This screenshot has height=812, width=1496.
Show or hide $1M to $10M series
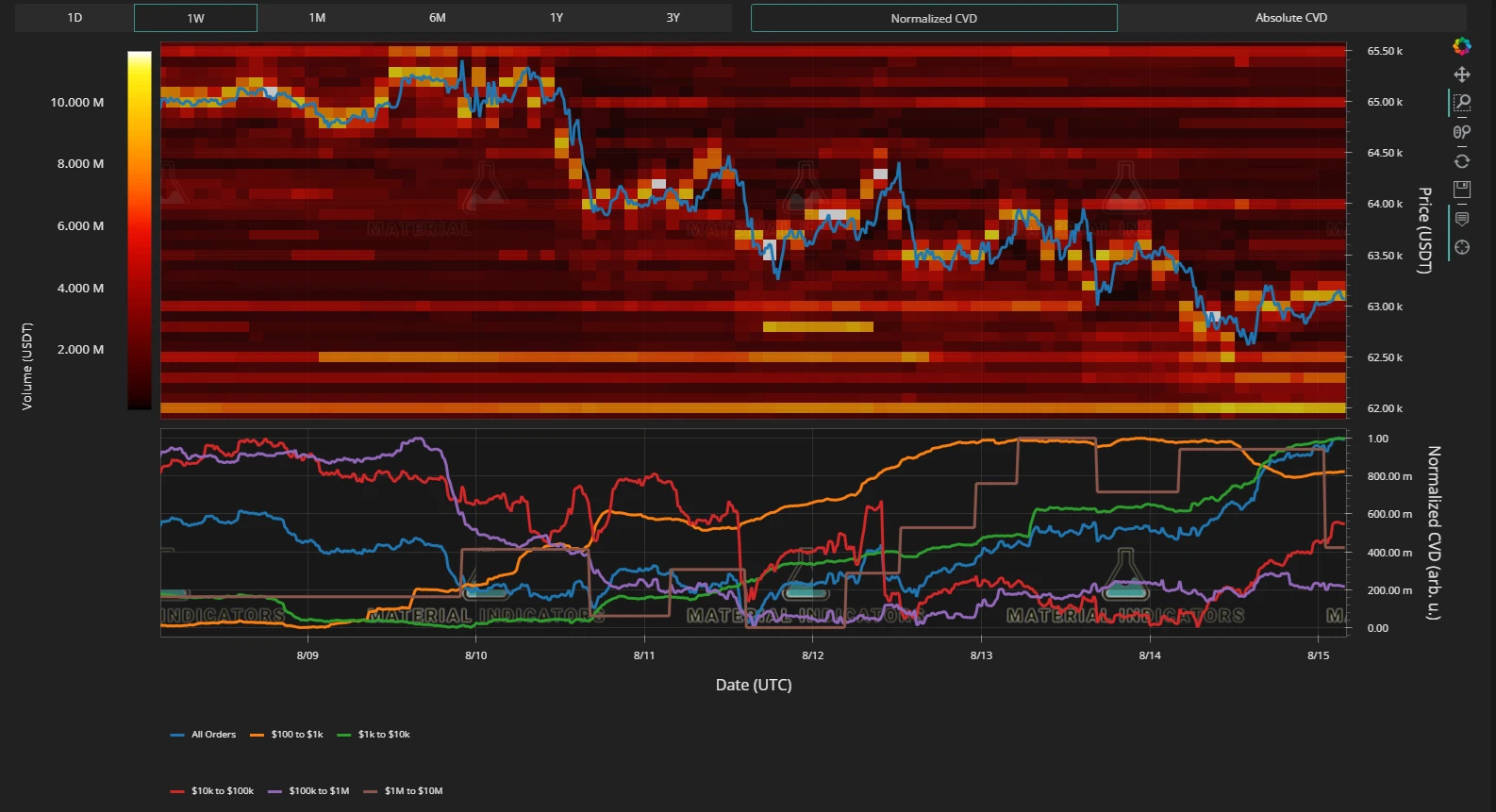click(403, 791)
